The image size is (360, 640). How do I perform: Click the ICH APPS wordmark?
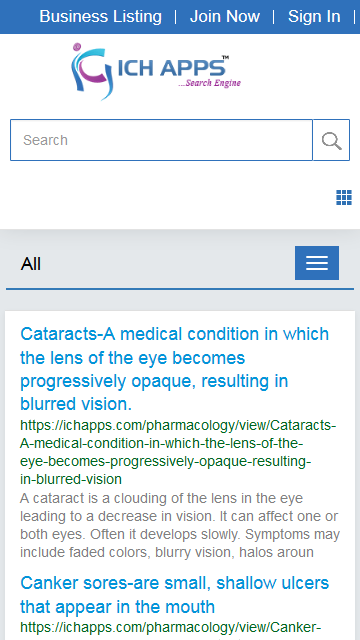(x=171, y=67)
